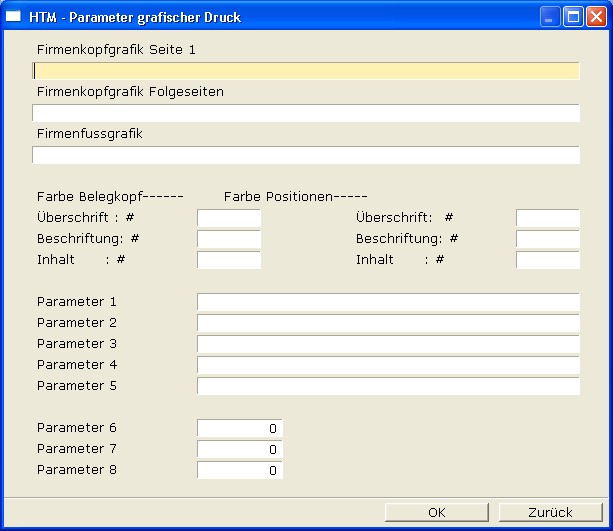The image size is (613, 531).
Task: Click the Parameter 5 text field
Action: (388, 386)
